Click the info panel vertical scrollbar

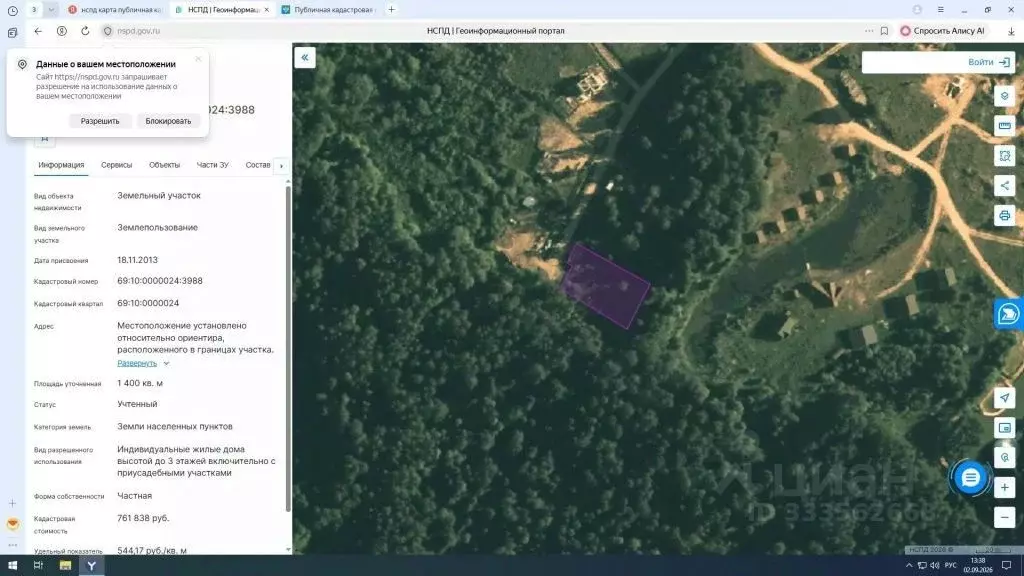288,349
